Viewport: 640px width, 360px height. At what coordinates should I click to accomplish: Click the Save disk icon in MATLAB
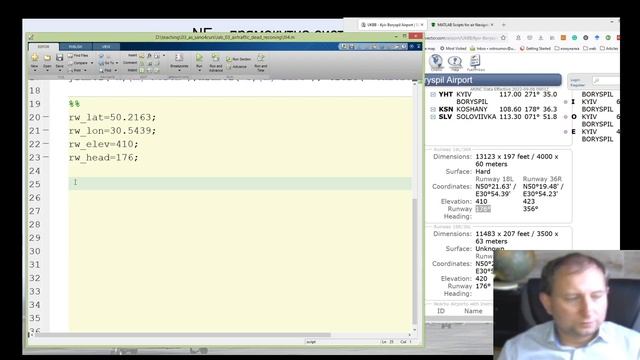[60, 58]
